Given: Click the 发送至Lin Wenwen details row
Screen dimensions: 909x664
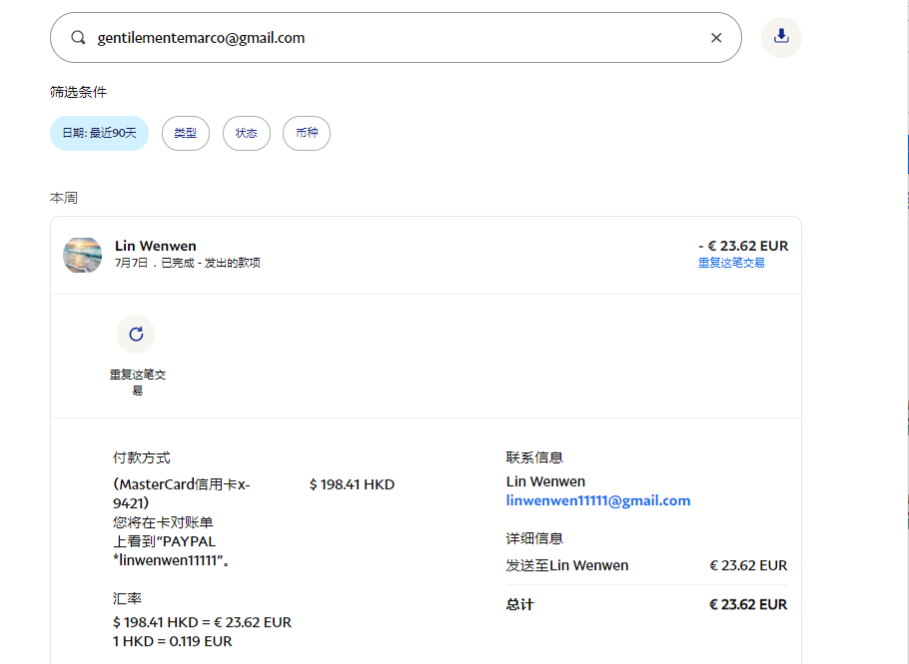Looking at the screenshot, I should click(567, 566).
